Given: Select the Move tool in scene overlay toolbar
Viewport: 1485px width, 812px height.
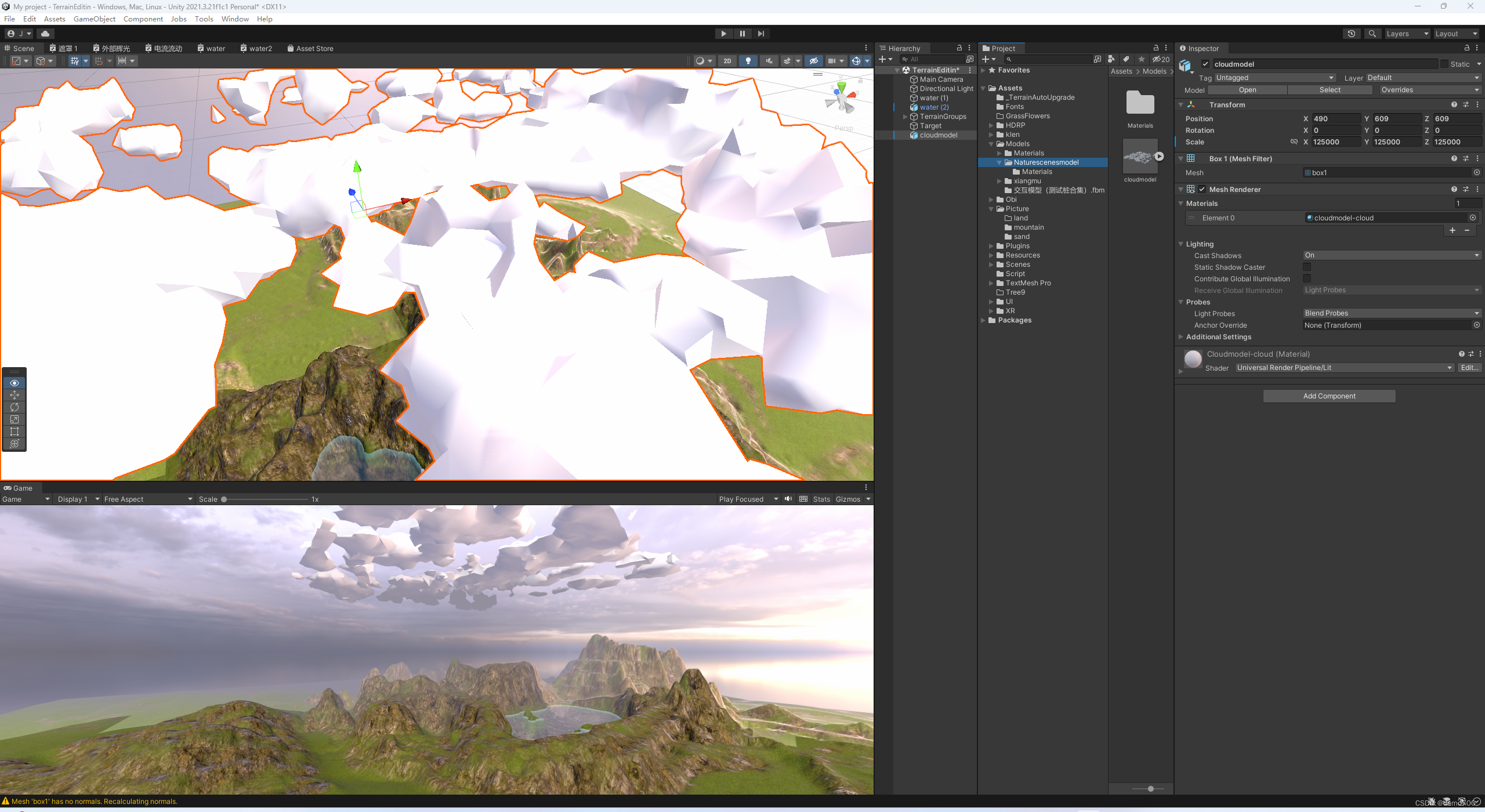Looking at the screenshot, I should click(x=14, y=395).
